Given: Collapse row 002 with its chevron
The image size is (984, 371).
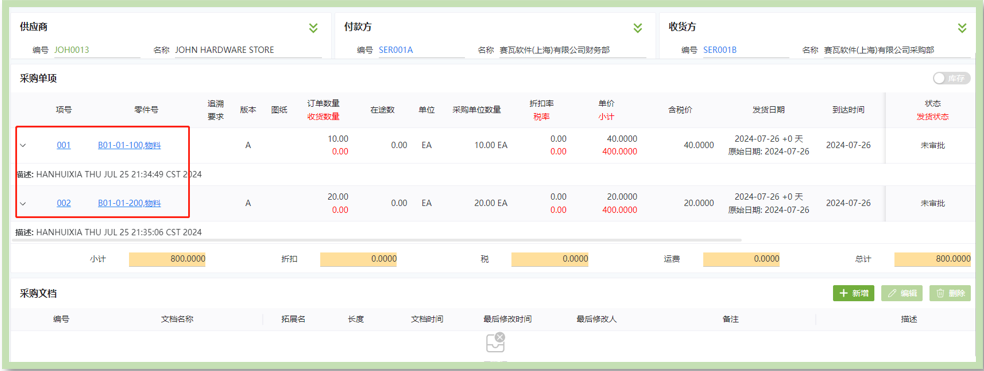Looking at the screenshot, I should 23,203.
